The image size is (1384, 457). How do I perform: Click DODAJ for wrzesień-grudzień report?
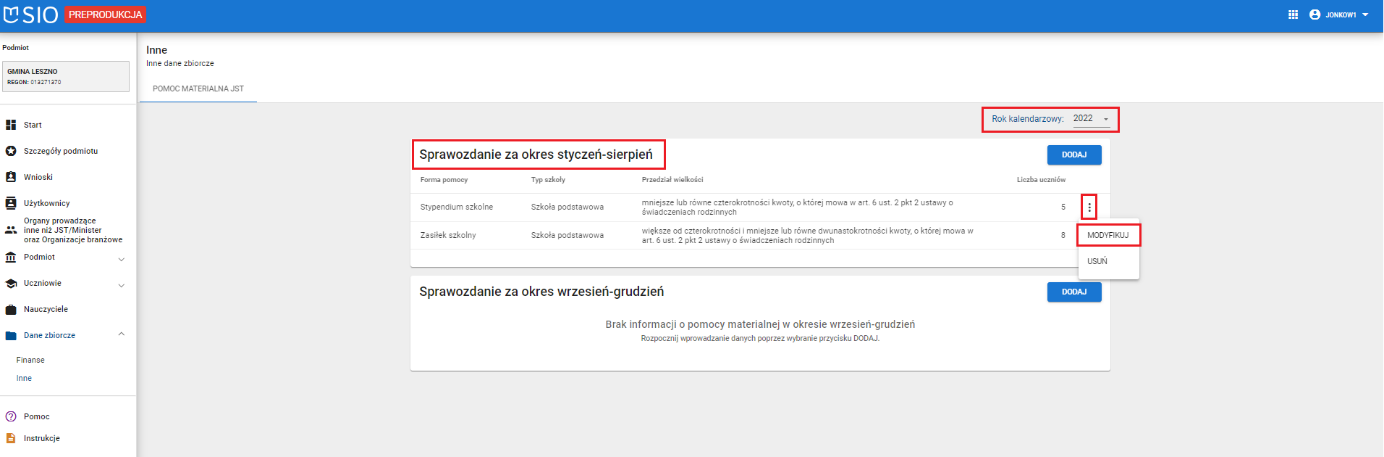coord(1074,292)
